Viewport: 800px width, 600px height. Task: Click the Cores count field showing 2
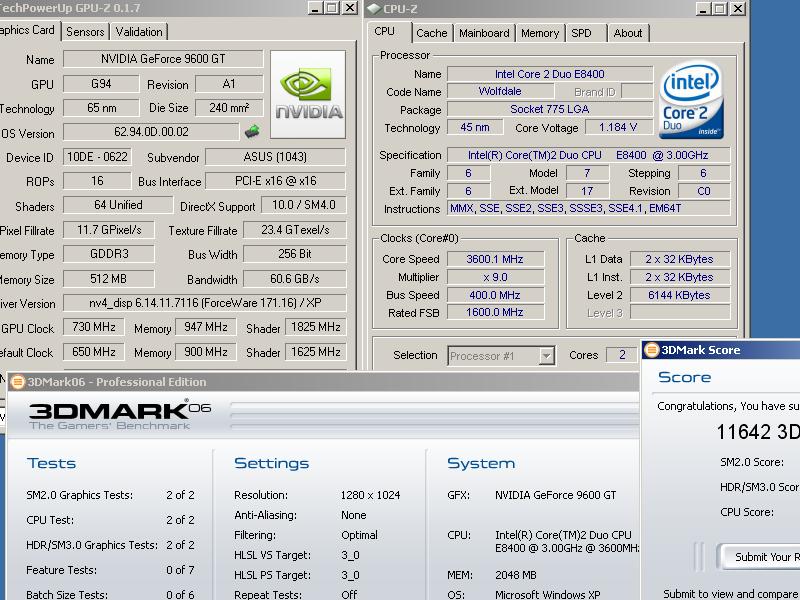pos(622,355)
